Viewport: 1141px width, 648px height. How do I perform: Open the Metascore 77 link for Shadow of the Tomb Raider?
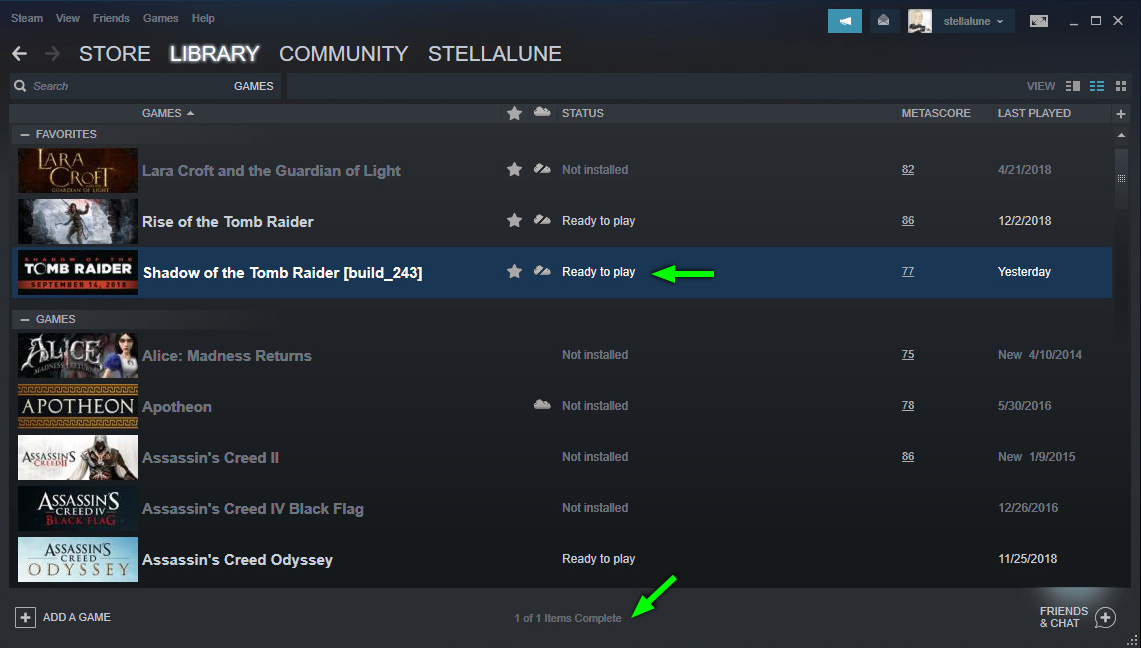click(x=908, y=272)
